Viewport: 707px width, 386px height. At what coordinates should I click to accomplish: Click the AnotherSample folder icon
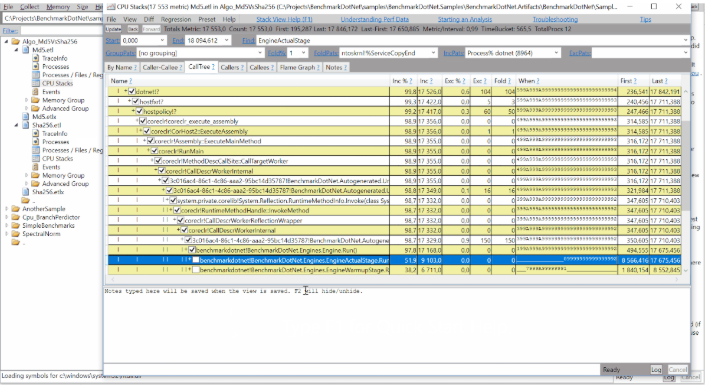[x=16, y=209]
